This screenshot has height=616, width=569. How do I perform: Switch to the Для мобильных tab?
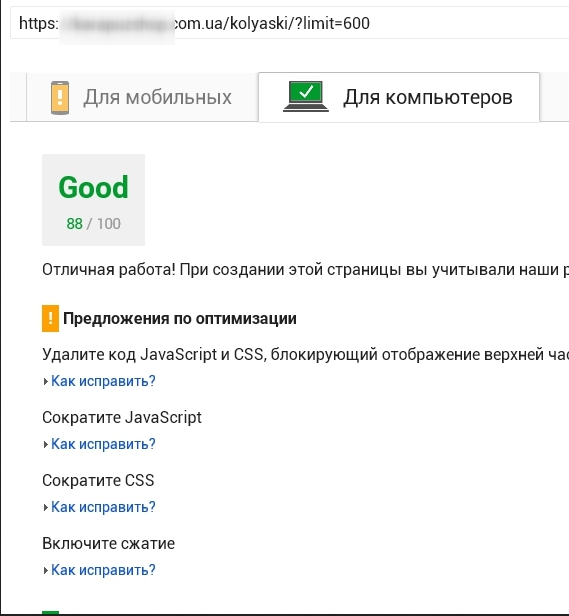(142, 97)
